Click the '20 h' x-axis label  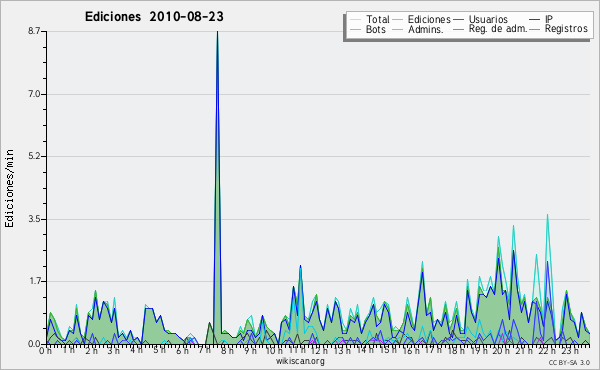pos(500,351)
